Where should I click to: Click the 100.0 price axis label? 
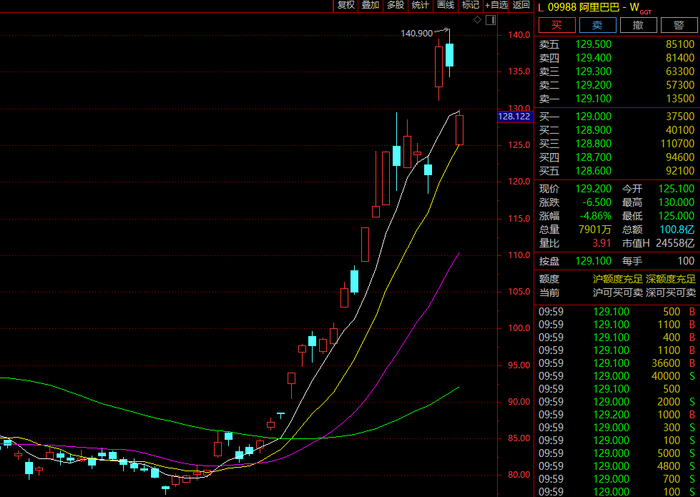[x=519, y=328]
